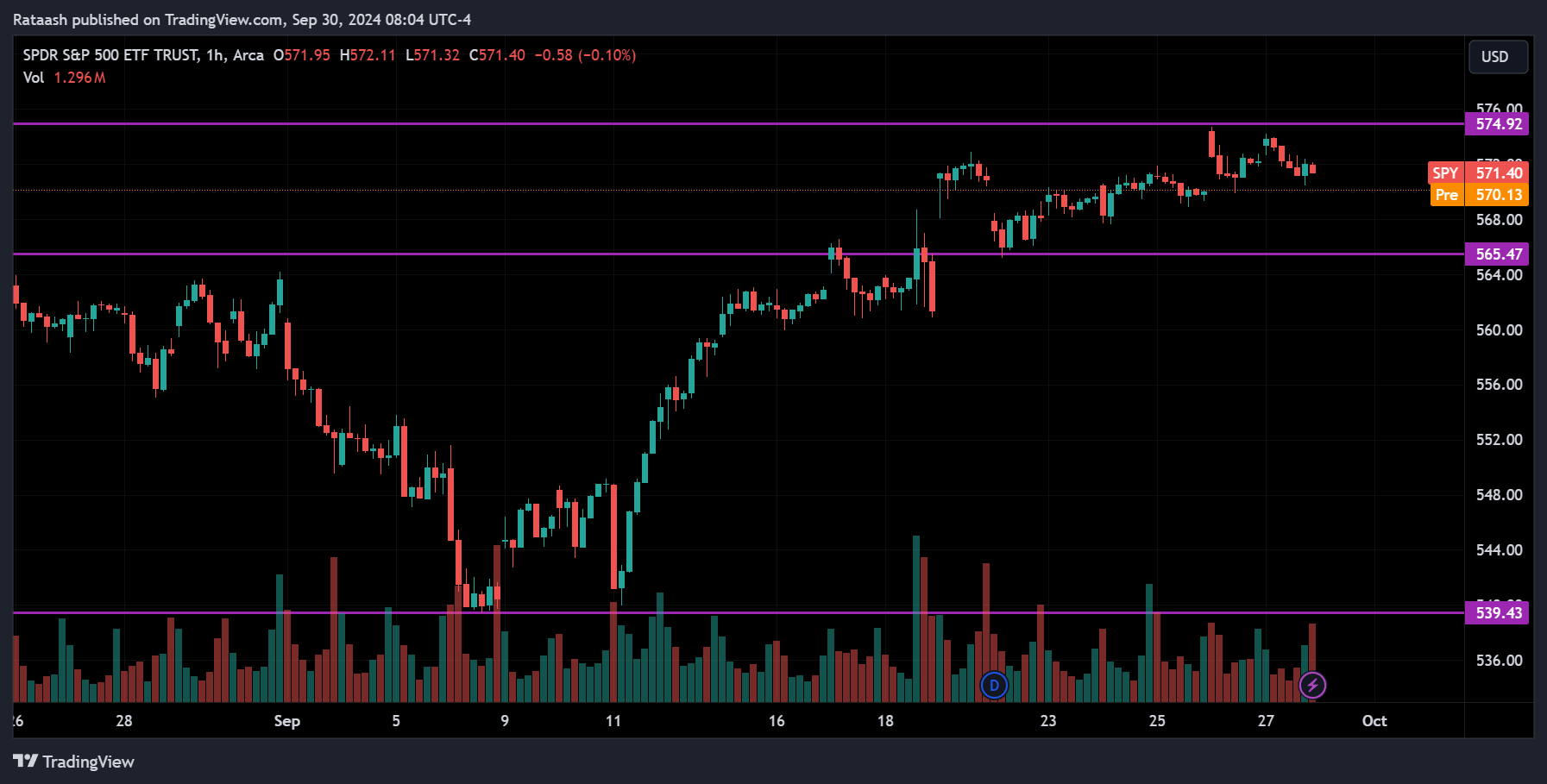This screenshot has width=1547, height=784.
Task: Click the 560.00 price axis label
Action: (x=1499, y=330)
